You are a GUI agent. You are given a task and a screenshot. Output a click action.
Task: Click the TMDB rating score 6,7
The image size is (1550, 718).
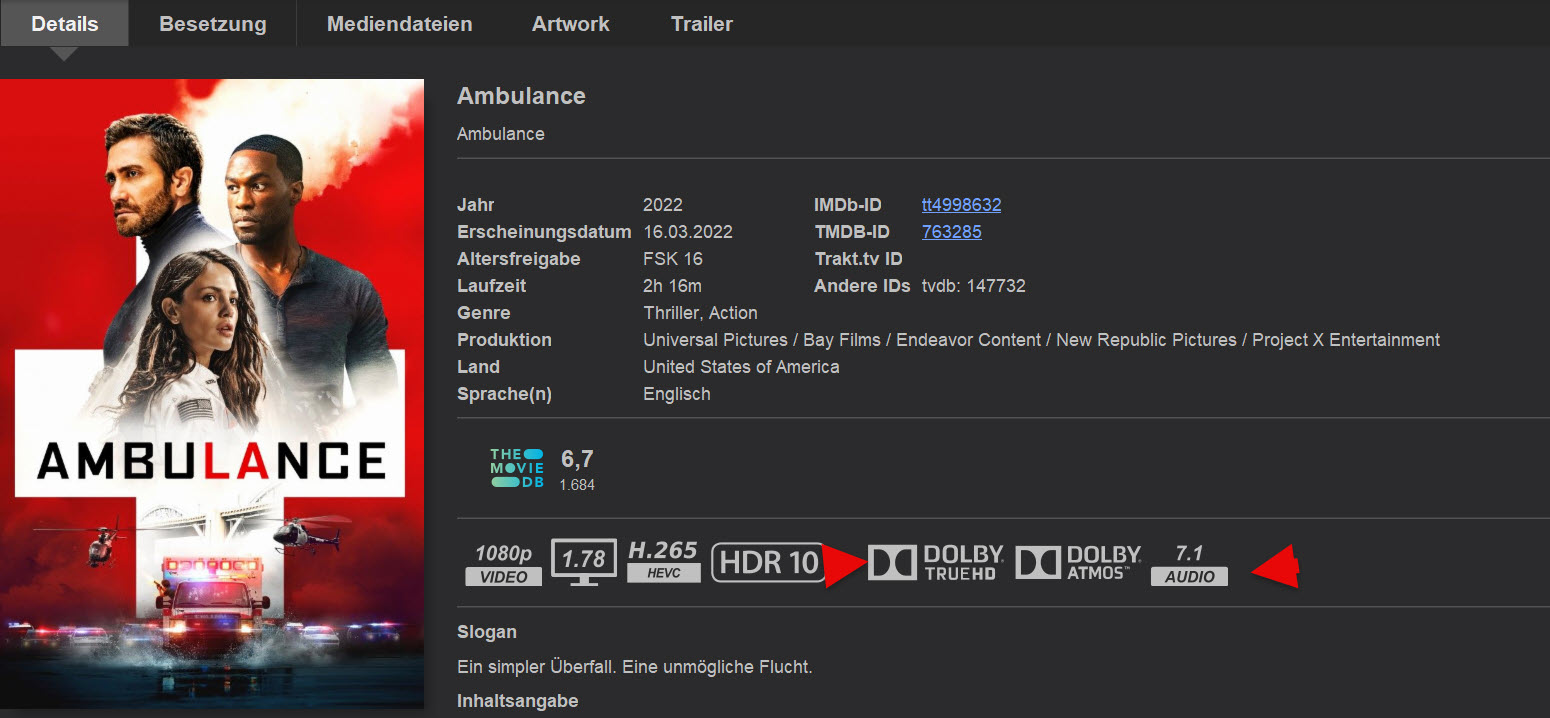tap(577, 460)
